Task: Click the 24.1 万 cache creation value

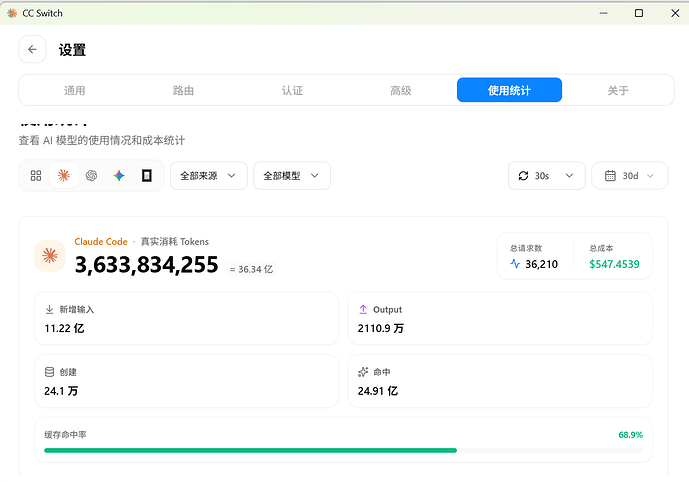Action: point(61,391)
